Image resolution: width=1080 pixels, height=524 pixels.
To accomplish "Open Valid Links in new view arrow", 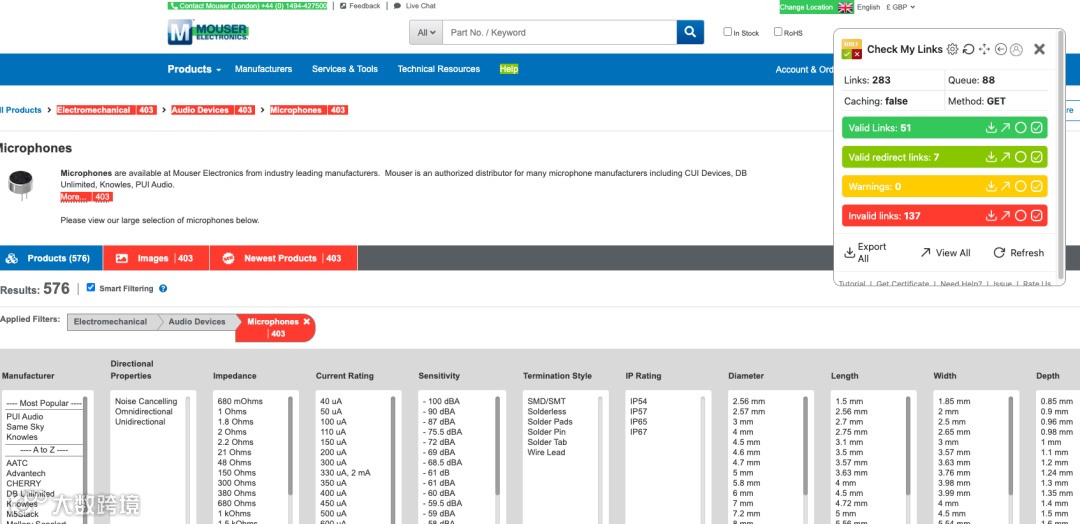I will click(x=1006, y=128).
